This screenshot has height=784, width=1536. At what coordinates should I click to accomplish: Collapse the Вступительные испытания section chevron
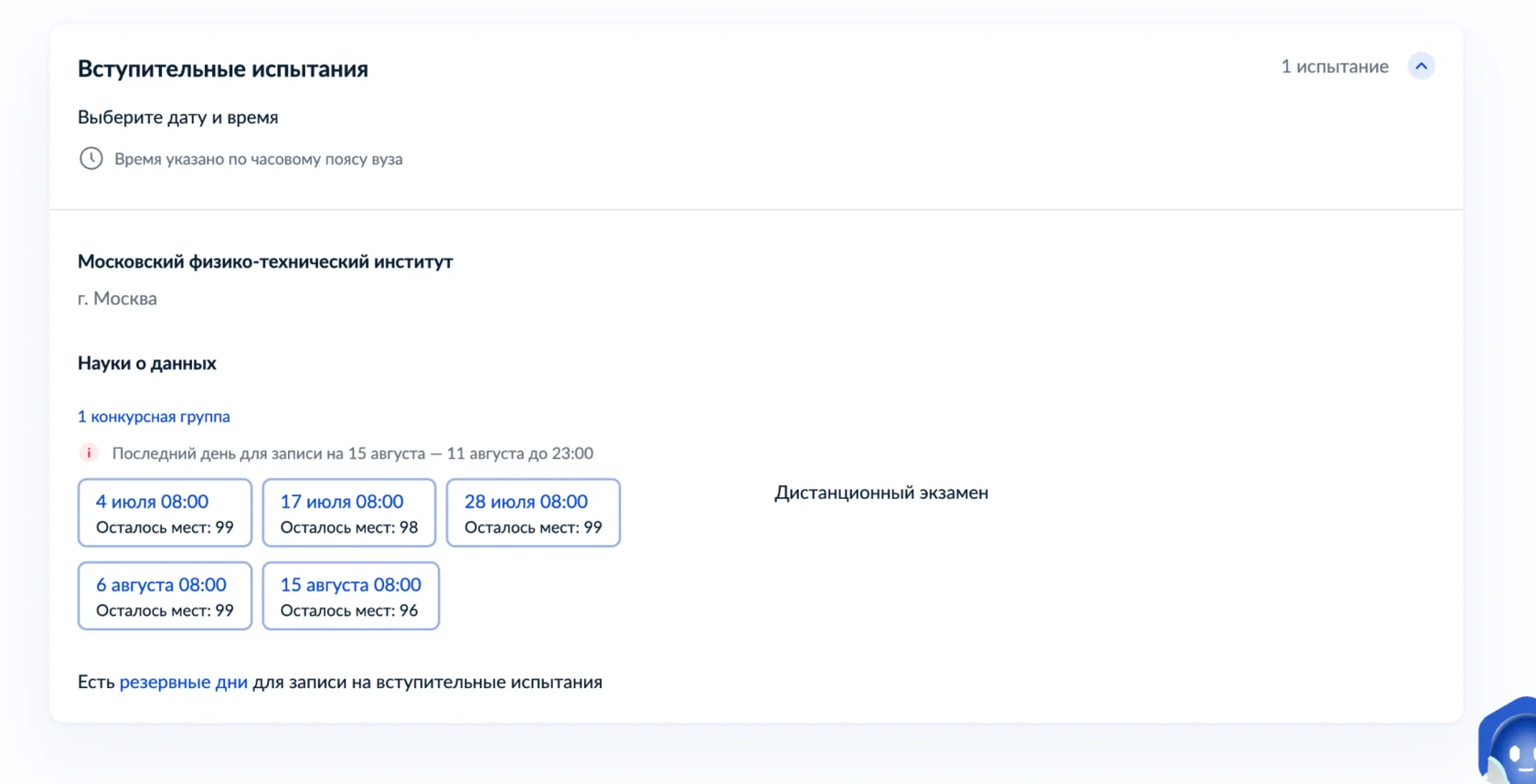(1421, 66)
